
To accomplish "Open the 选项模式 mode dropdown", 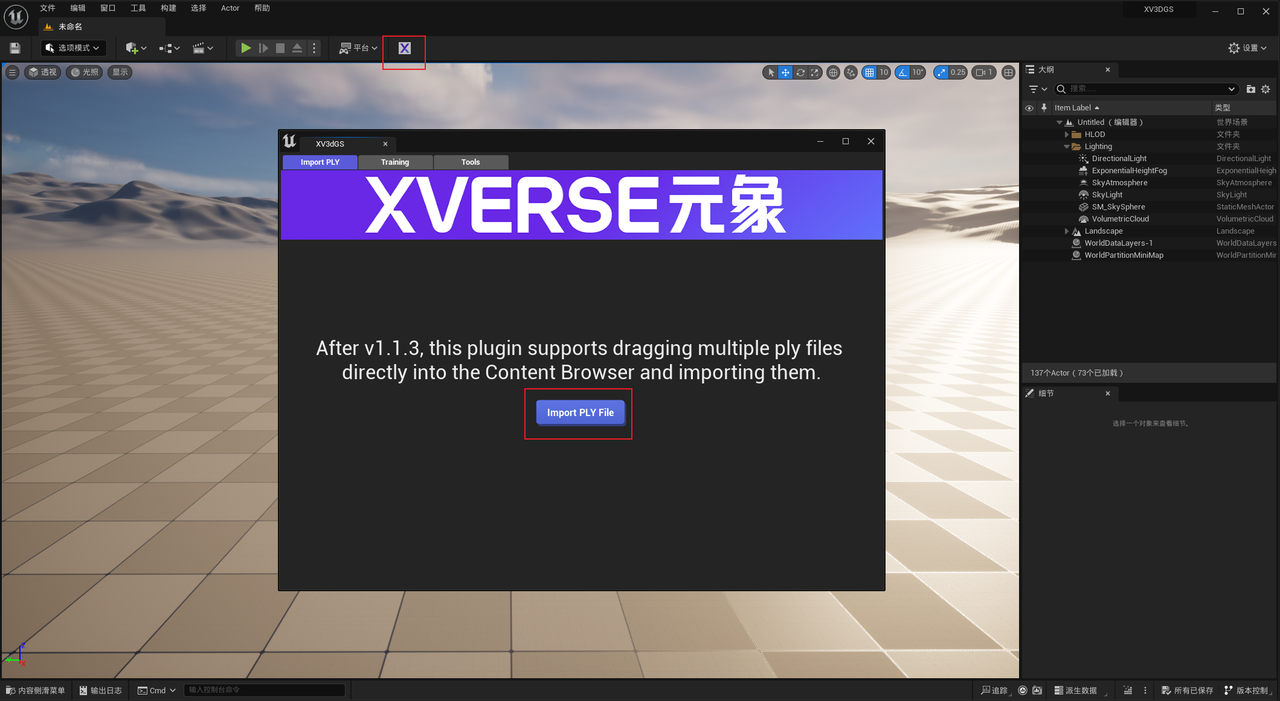I will [73, 48].
